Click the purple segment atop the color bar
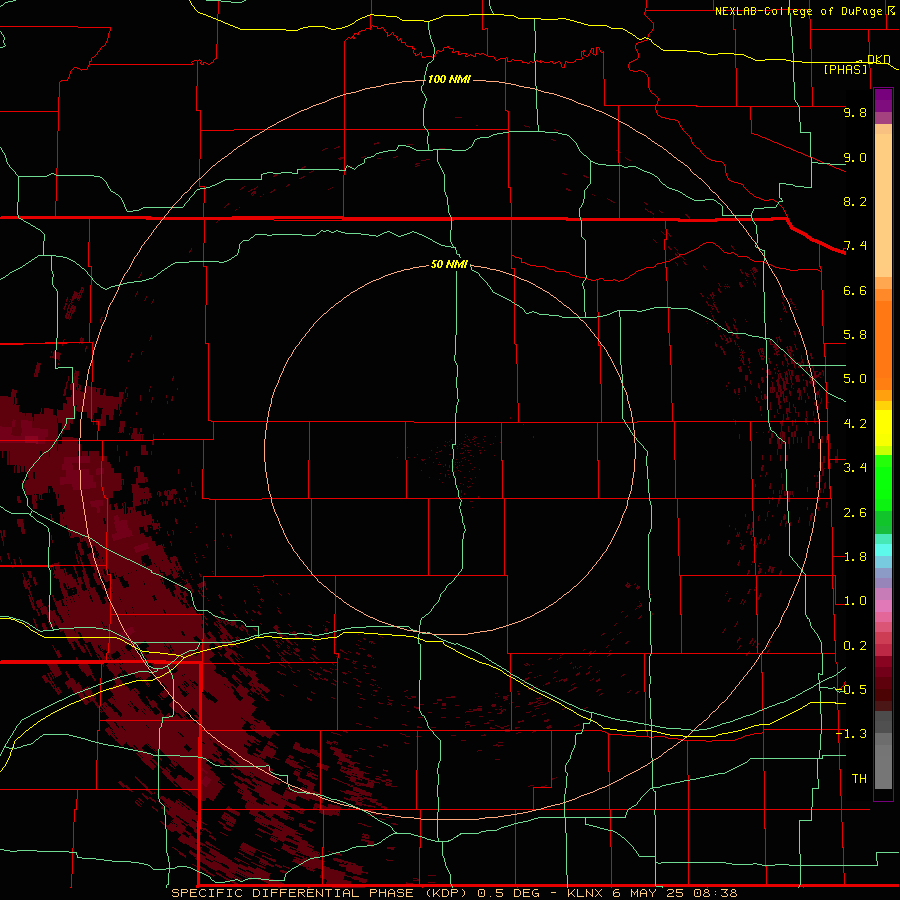Image resolution: width=900 pixels, height=900 pixels. (x=883, y=100)
